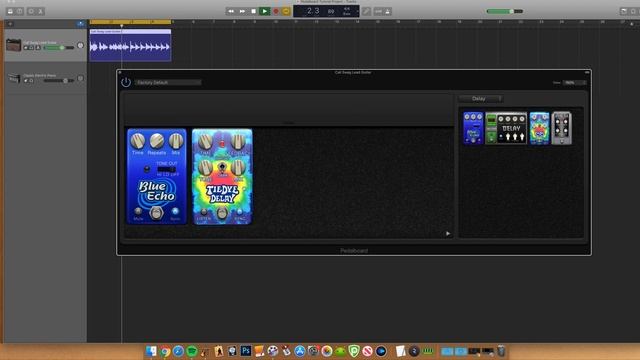640x360 pixels.
Task: Click the Tie Dye Delay Tone knob
Action: click(x=205, y=167)
